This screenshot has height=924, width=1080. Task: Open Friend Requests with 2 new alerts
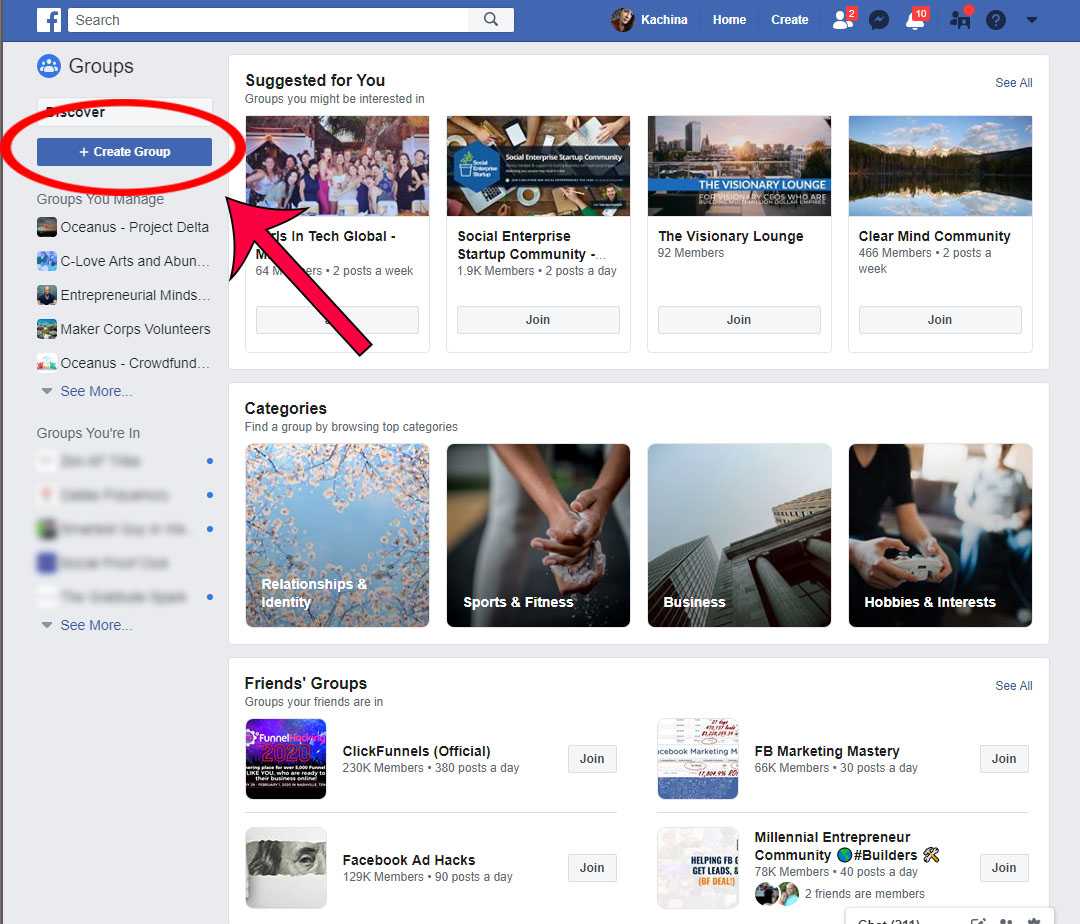[840, 19]
